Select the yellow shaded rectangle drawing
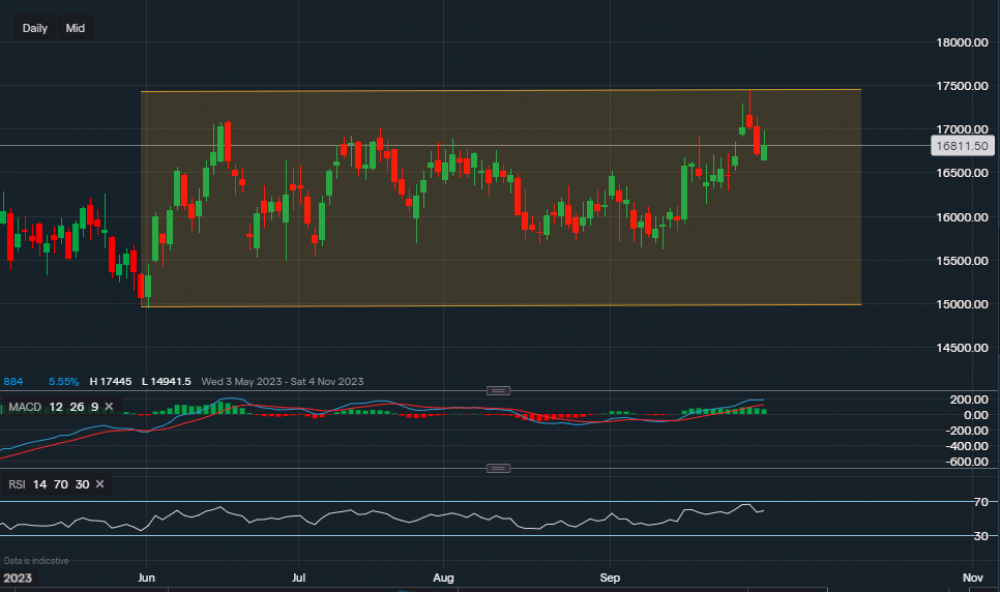 (500, 250)
